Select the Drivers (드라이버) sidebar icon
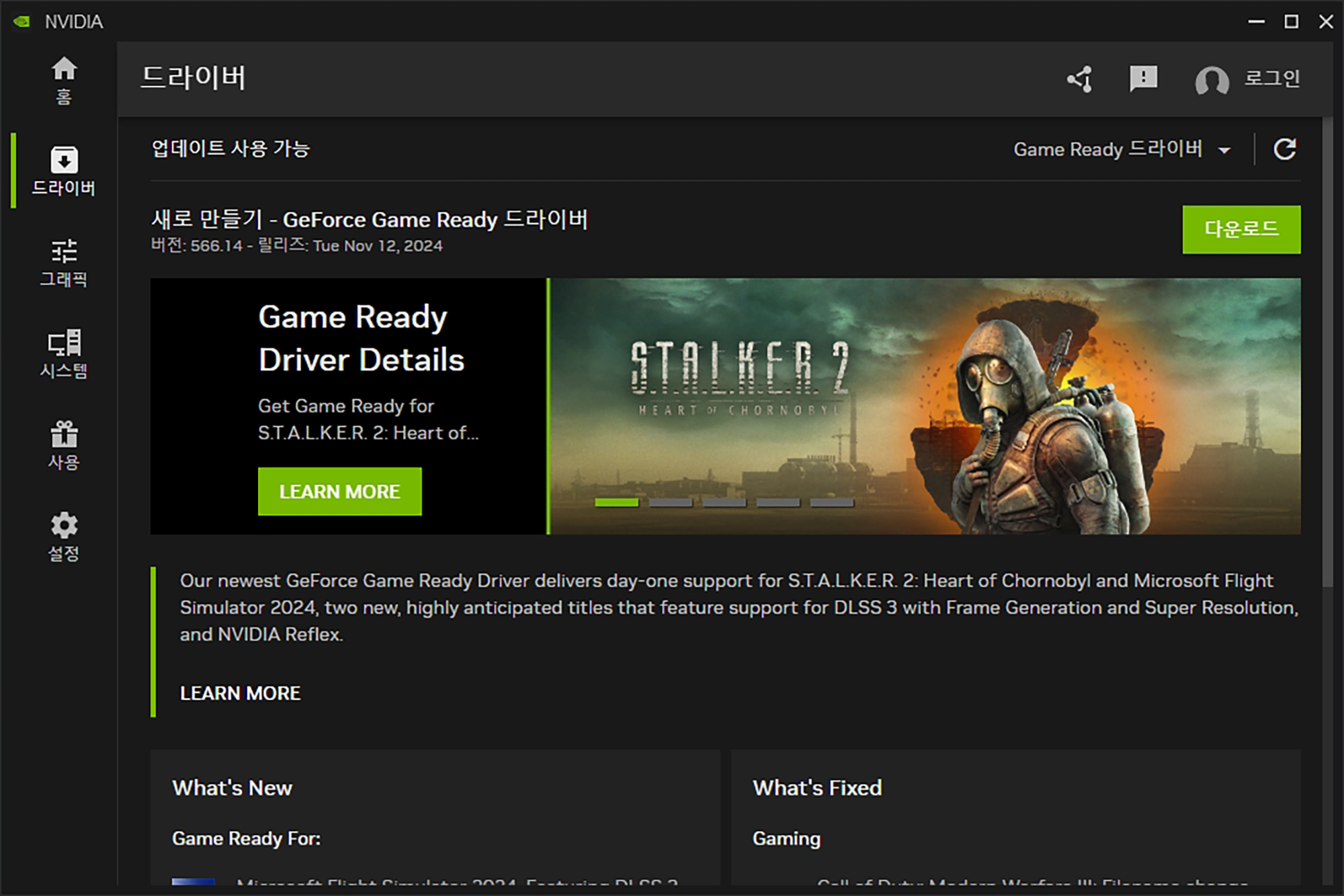1344x896 pixels. (x=64, y=170)
